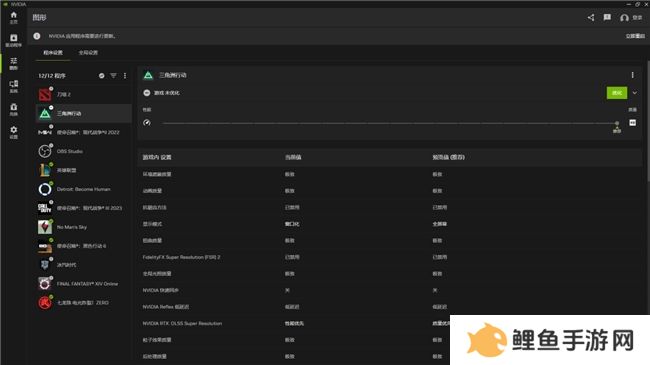650x365 pixels.
Task: Open the three-dot menu above the program list
Action: click(125, 76)
